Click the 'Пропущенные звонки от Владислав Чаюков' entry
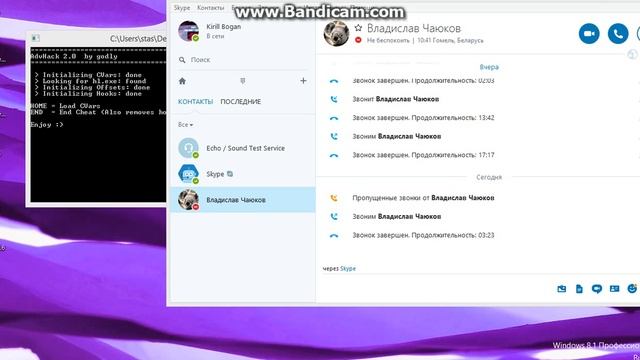640x360 pixels. click(423, 198)
